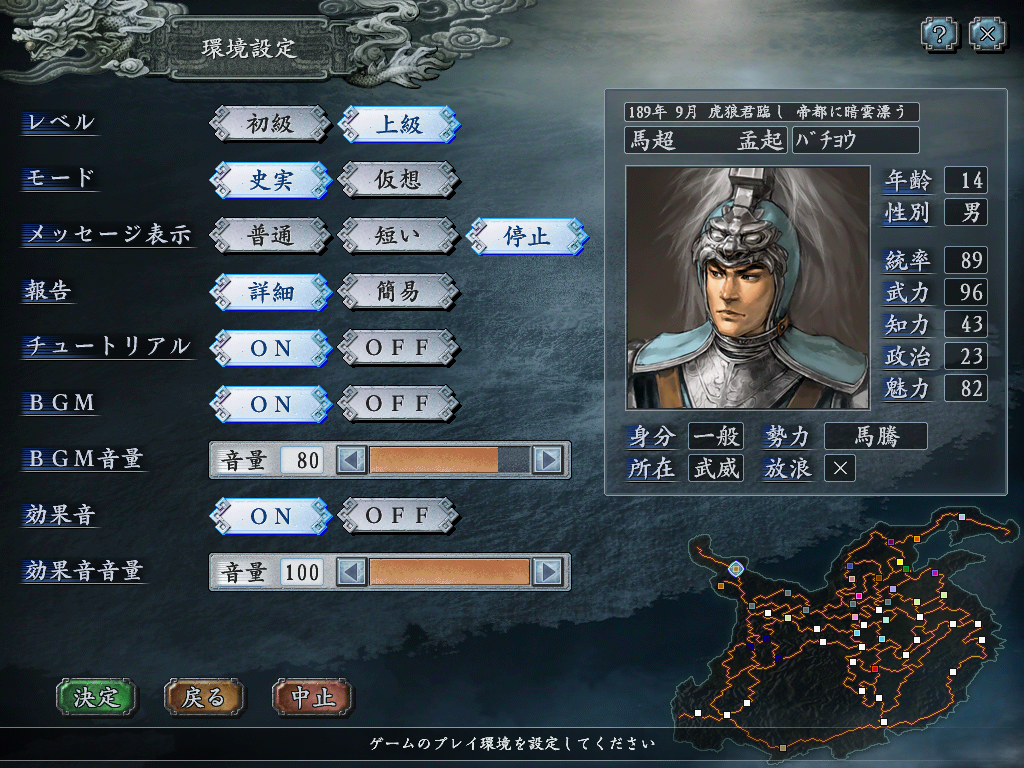
Task: Switch mode to 仮想
Action: pos(398,180)
